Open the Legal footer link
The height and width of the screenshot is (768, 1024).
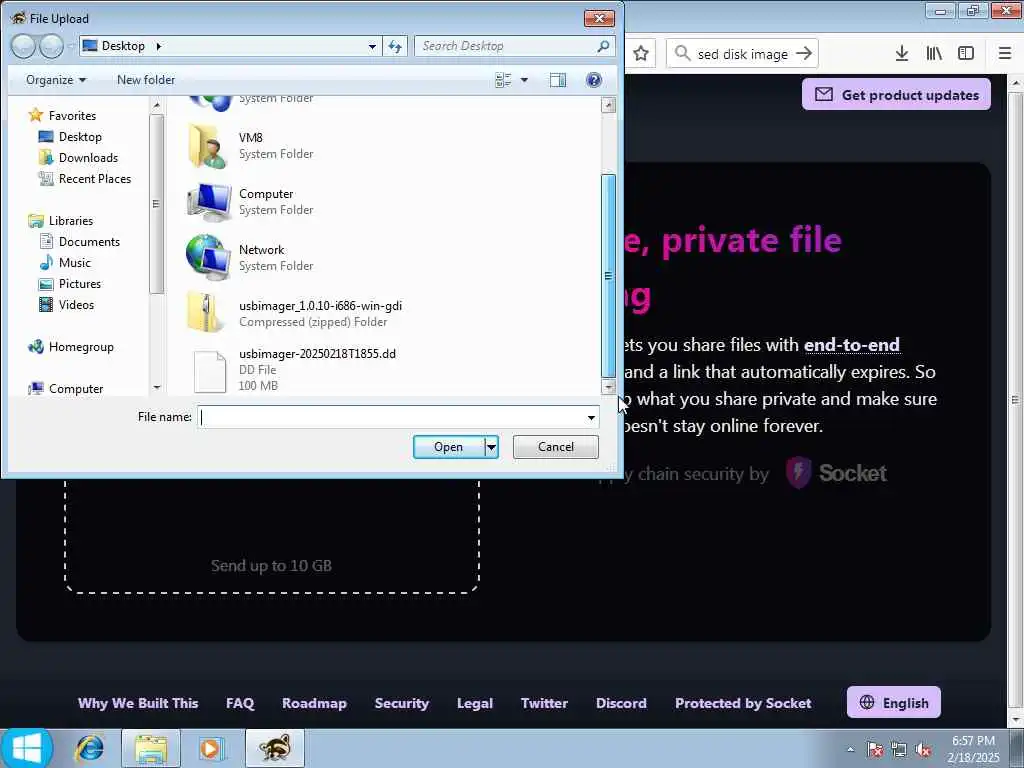tap(475, 703)
